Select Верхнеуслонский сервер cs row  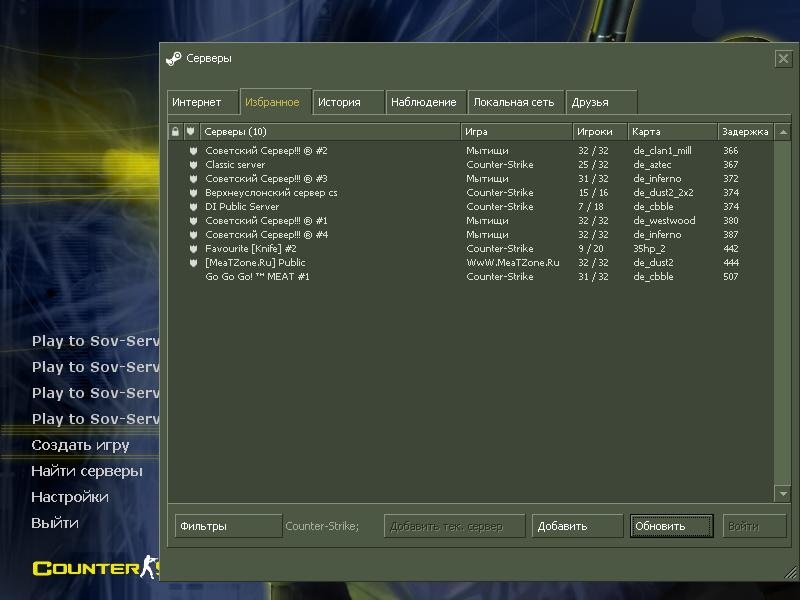click(x=470, y=193)
